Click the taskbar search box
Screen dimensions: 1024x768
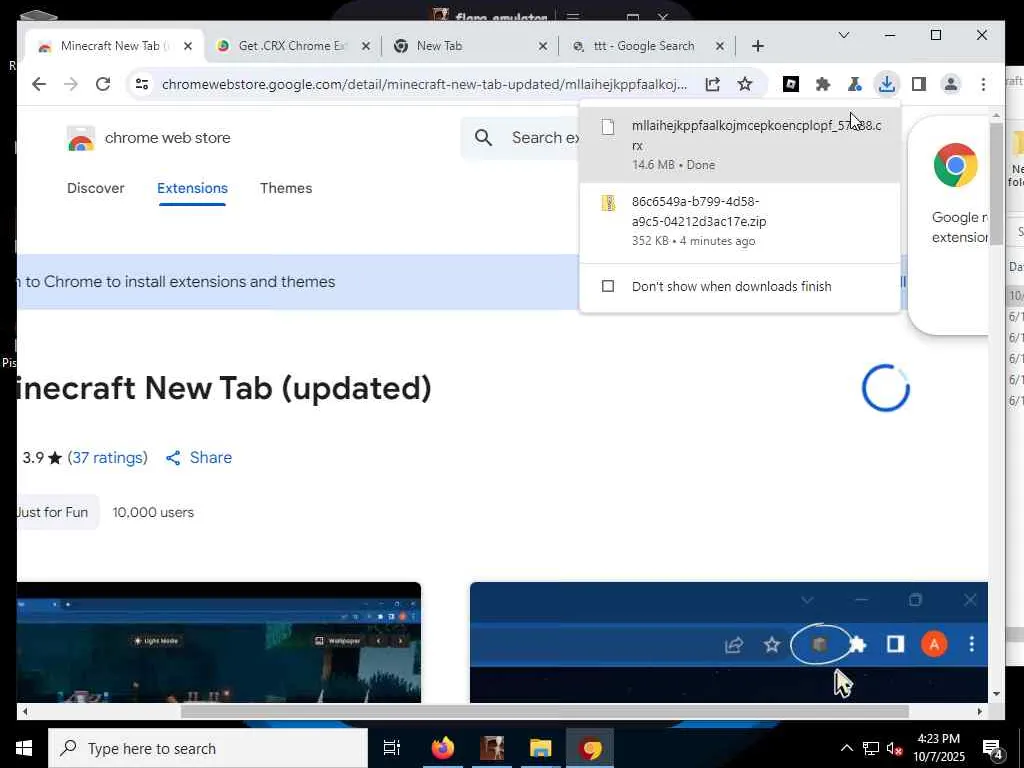pyautogui.click(x=208, y=748)
